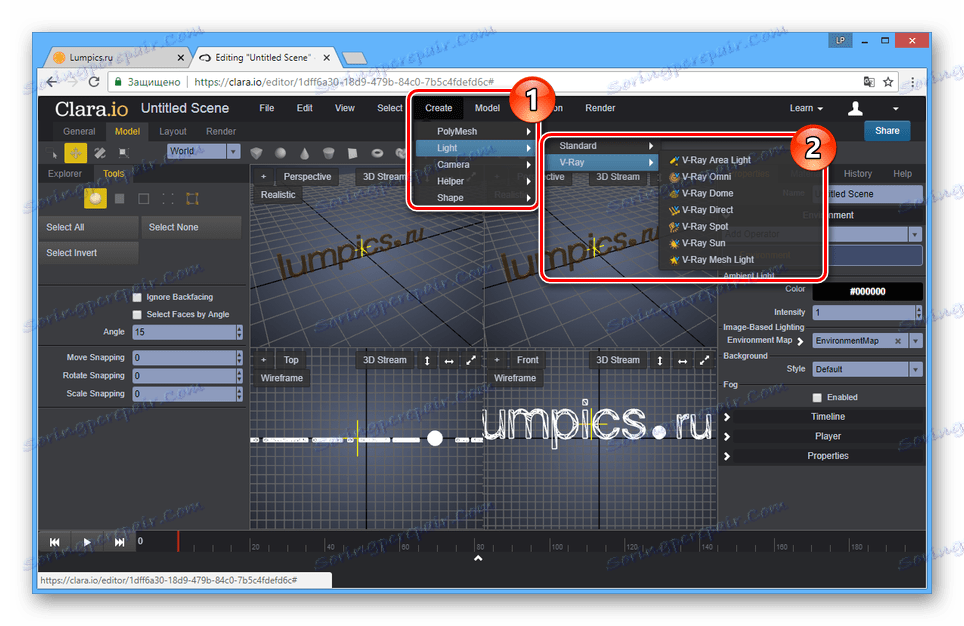964x626 pixels.
Task: Expand Front viewport horizontally
Action: 682,360
